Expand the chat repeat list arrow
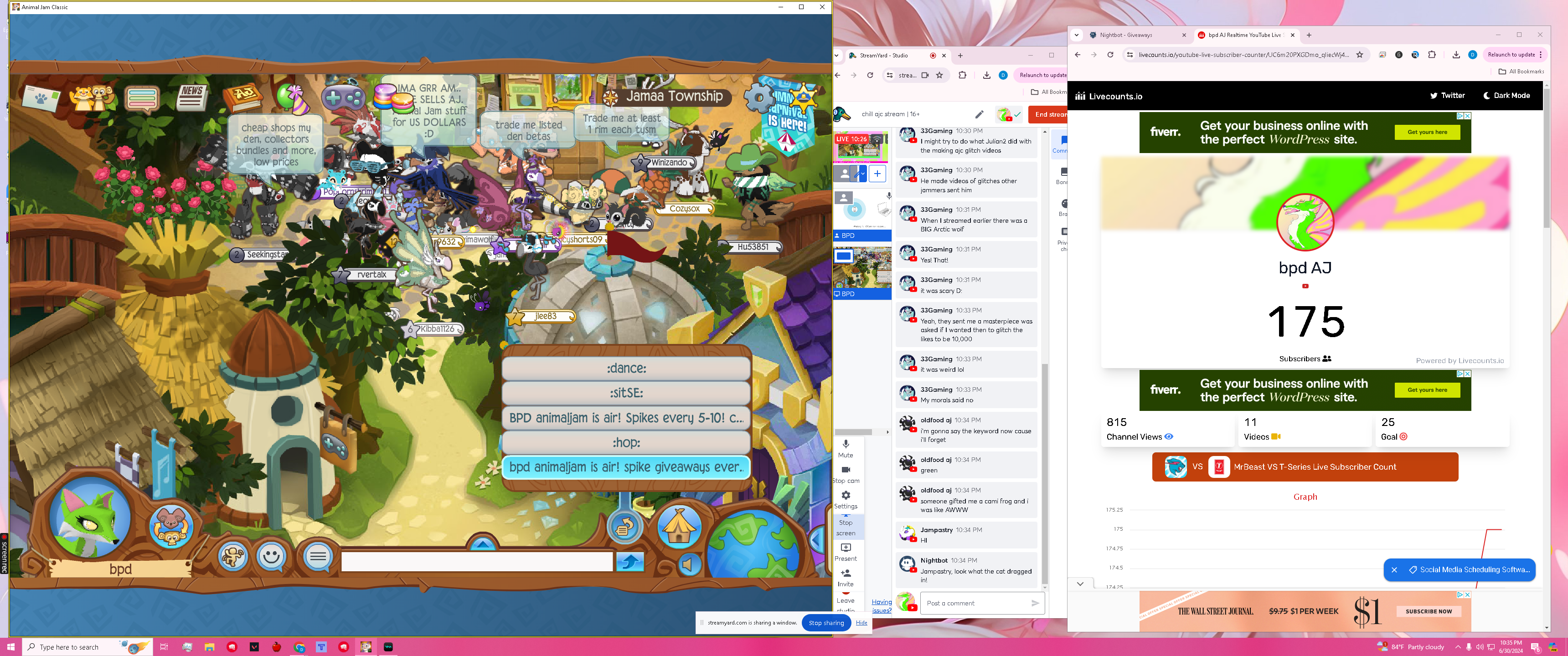Viewport: 1568px width, 656px height. pyautogui.click(x=483, y=543)
